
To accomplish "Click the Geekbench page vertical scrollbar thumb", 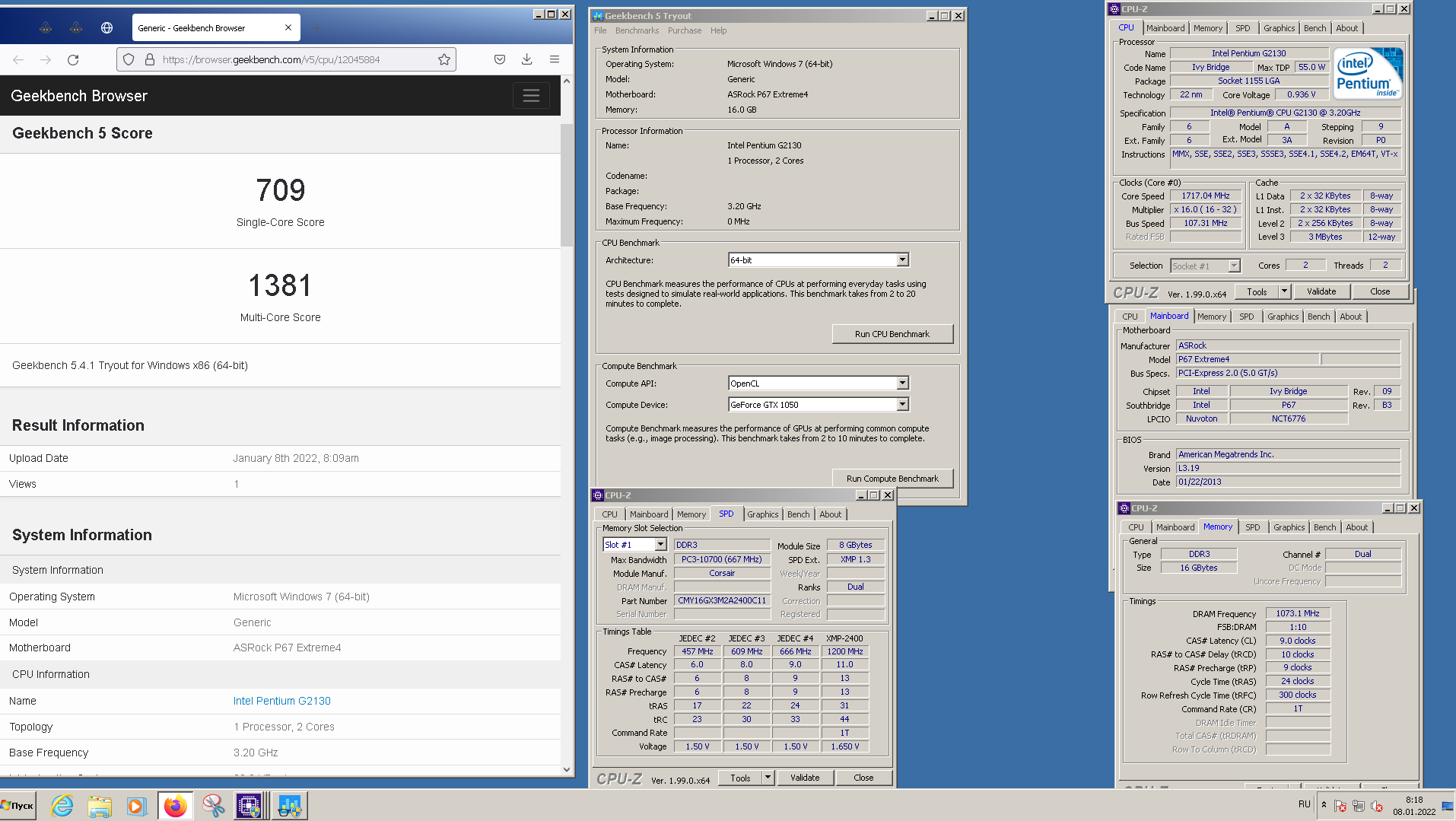I will pyautogui.click(x=567, y=184).
